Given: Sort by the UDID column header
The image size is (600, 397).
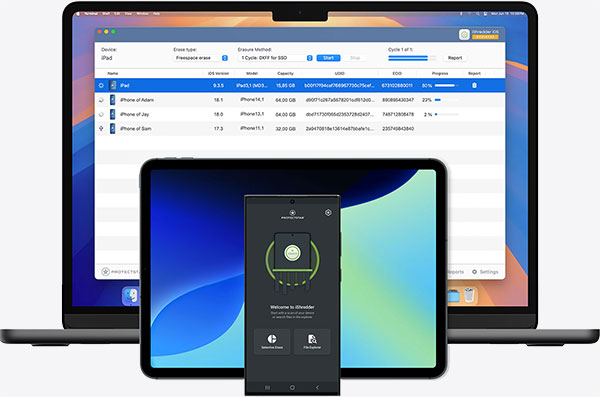Looking at the screenshot, I should coord(339,73).
